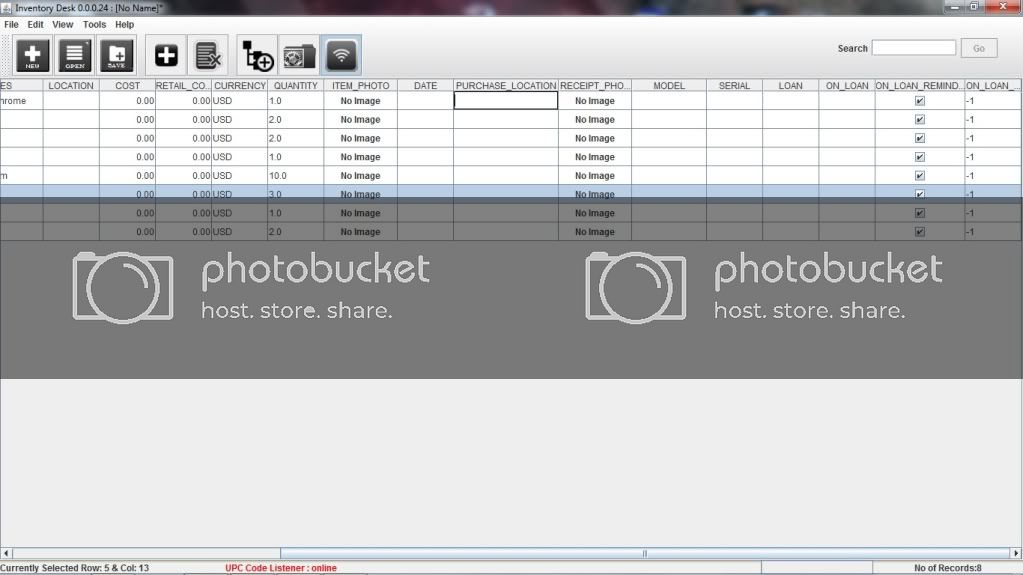Click 'No of Records:8' status text
This screenshot has height=575, width=1023.
point(947,568)
